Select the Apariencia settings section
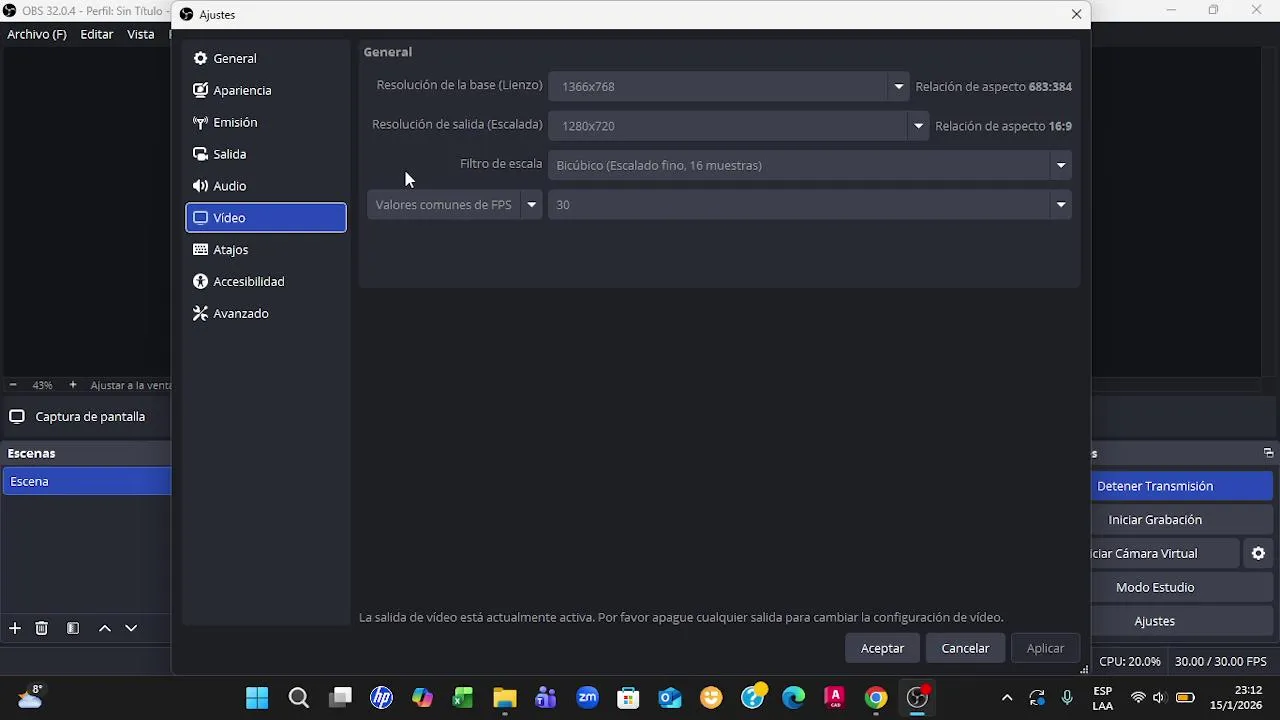Screen dimensions: 1280x720 265,90
